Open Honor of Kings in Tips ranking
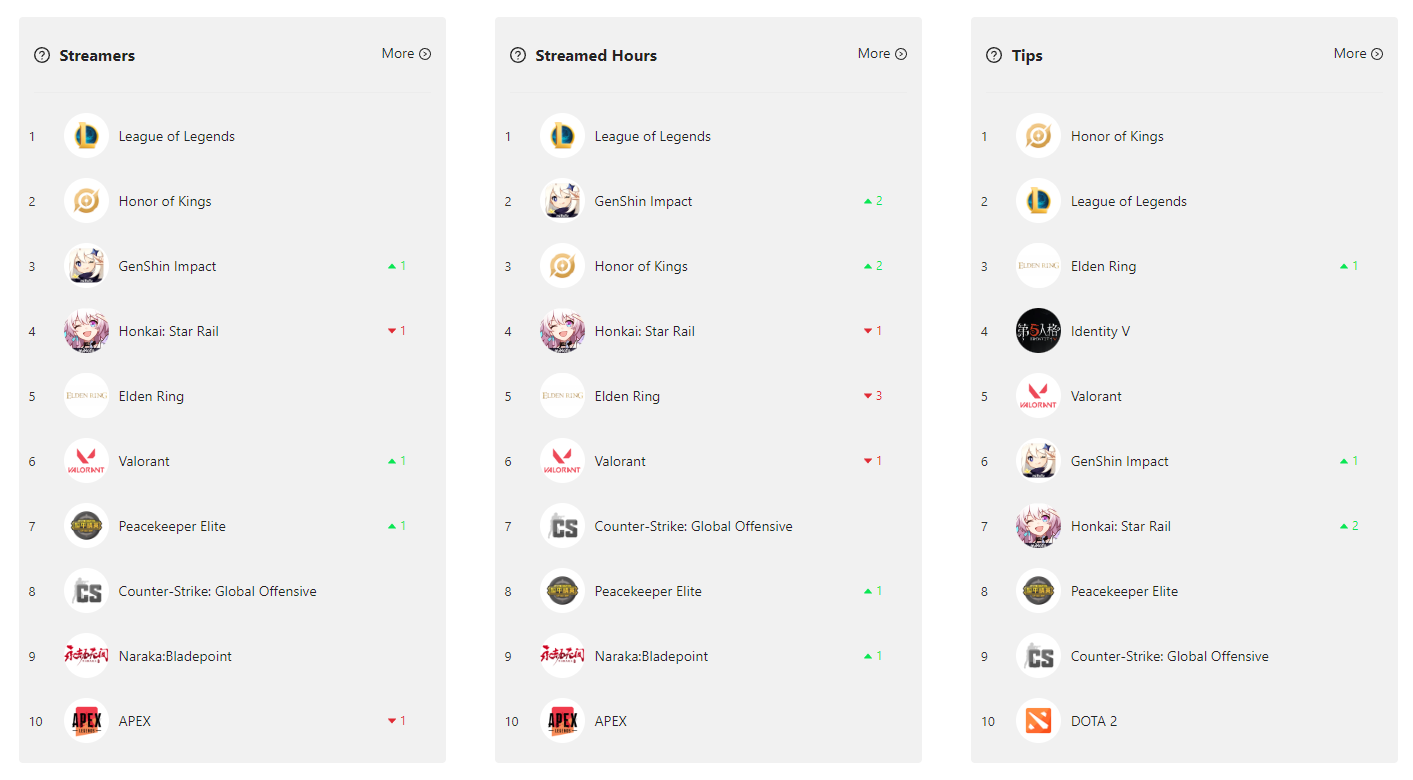Viewport: 1413px width, 780px height. 1117,136
